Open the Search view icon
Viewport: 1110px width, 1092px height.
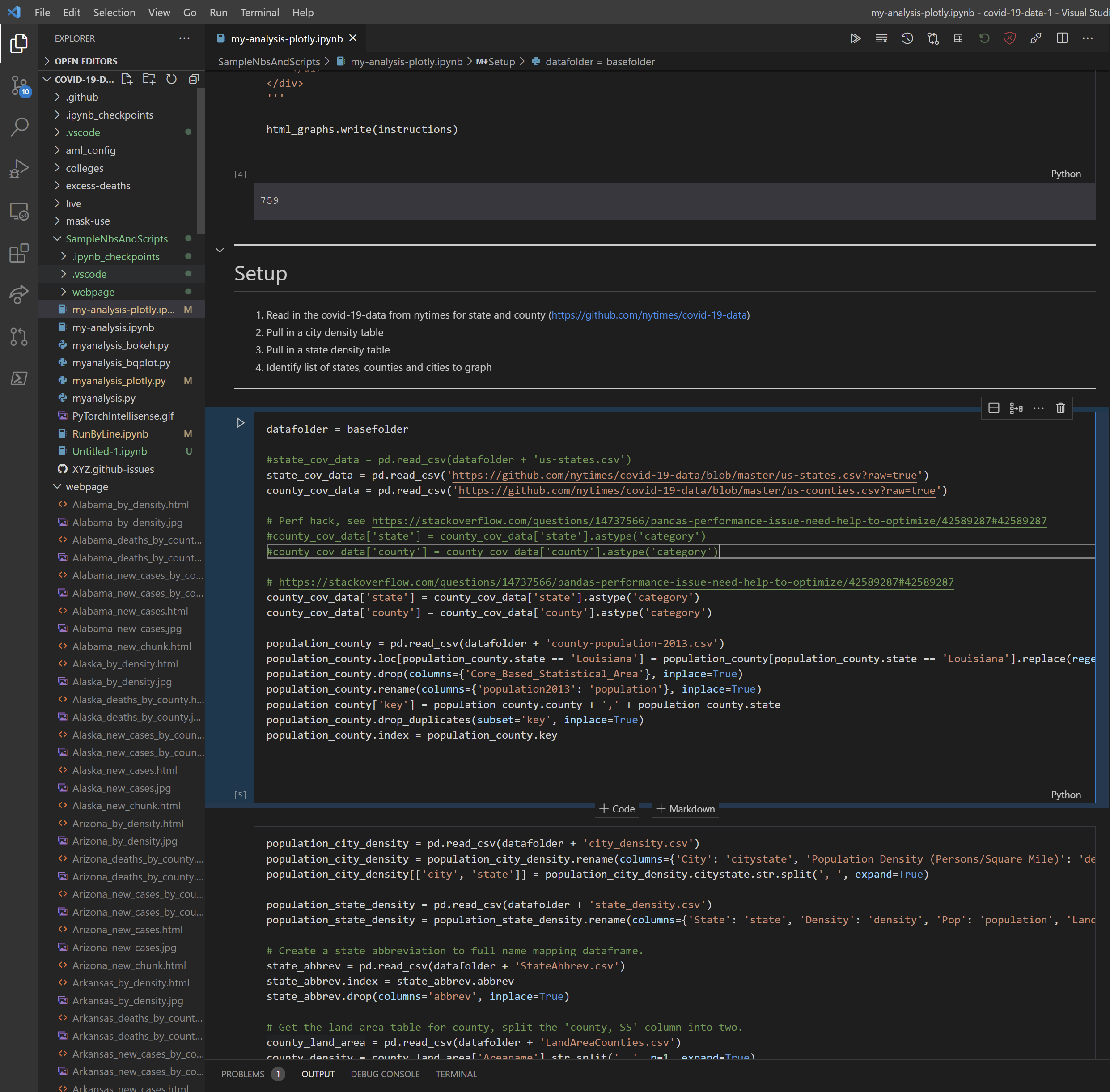click(19, 127)
